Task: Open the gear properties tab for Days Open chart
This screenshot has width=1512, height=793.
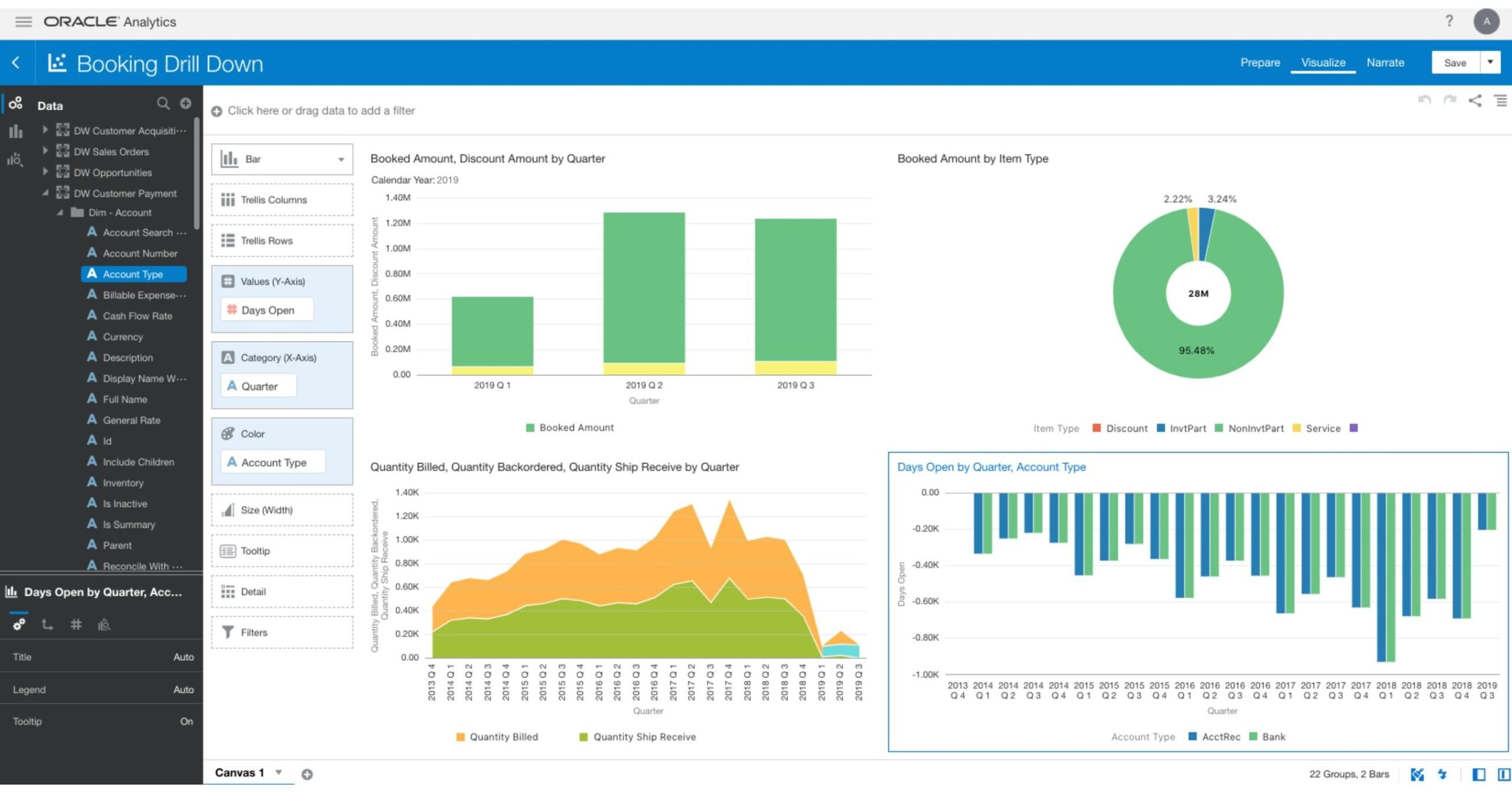Action: click(x=19, y=624)
